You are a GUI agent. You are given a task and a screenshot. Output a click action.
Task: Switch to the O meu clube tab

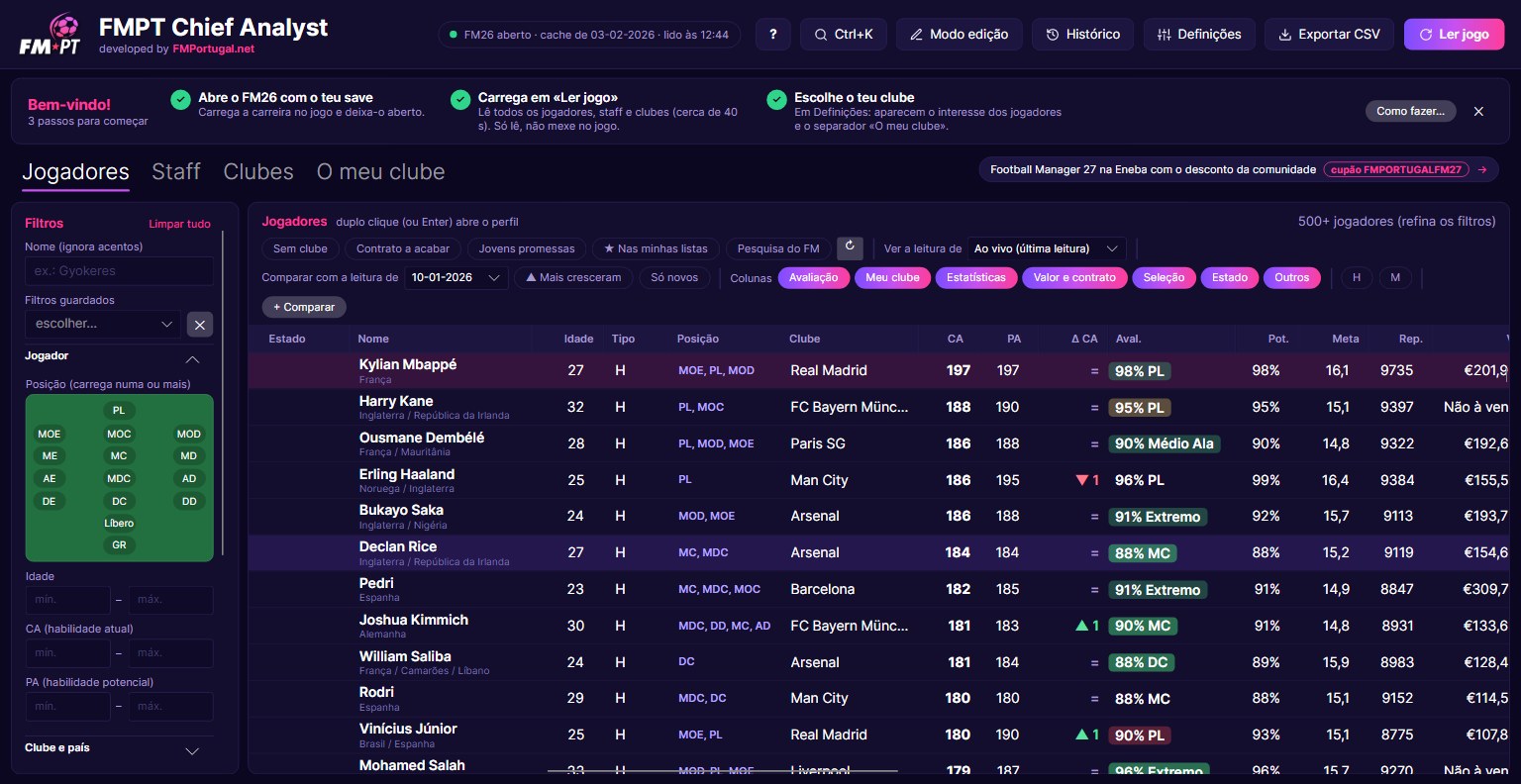(x=380, y=172)
